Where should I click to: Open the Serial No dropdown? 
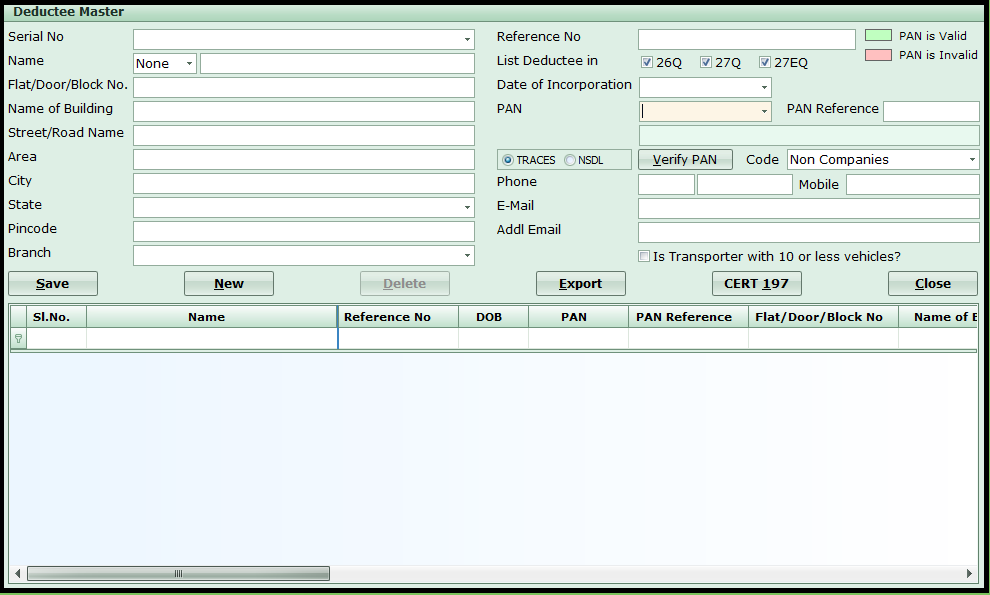467,39
